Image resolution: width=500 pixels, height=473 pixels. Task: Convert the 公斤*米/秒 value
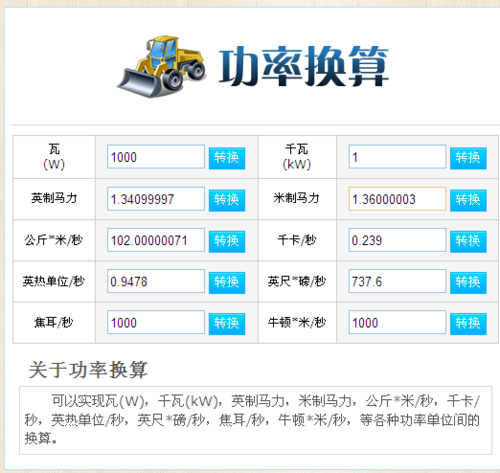click(x=227, y=241)
